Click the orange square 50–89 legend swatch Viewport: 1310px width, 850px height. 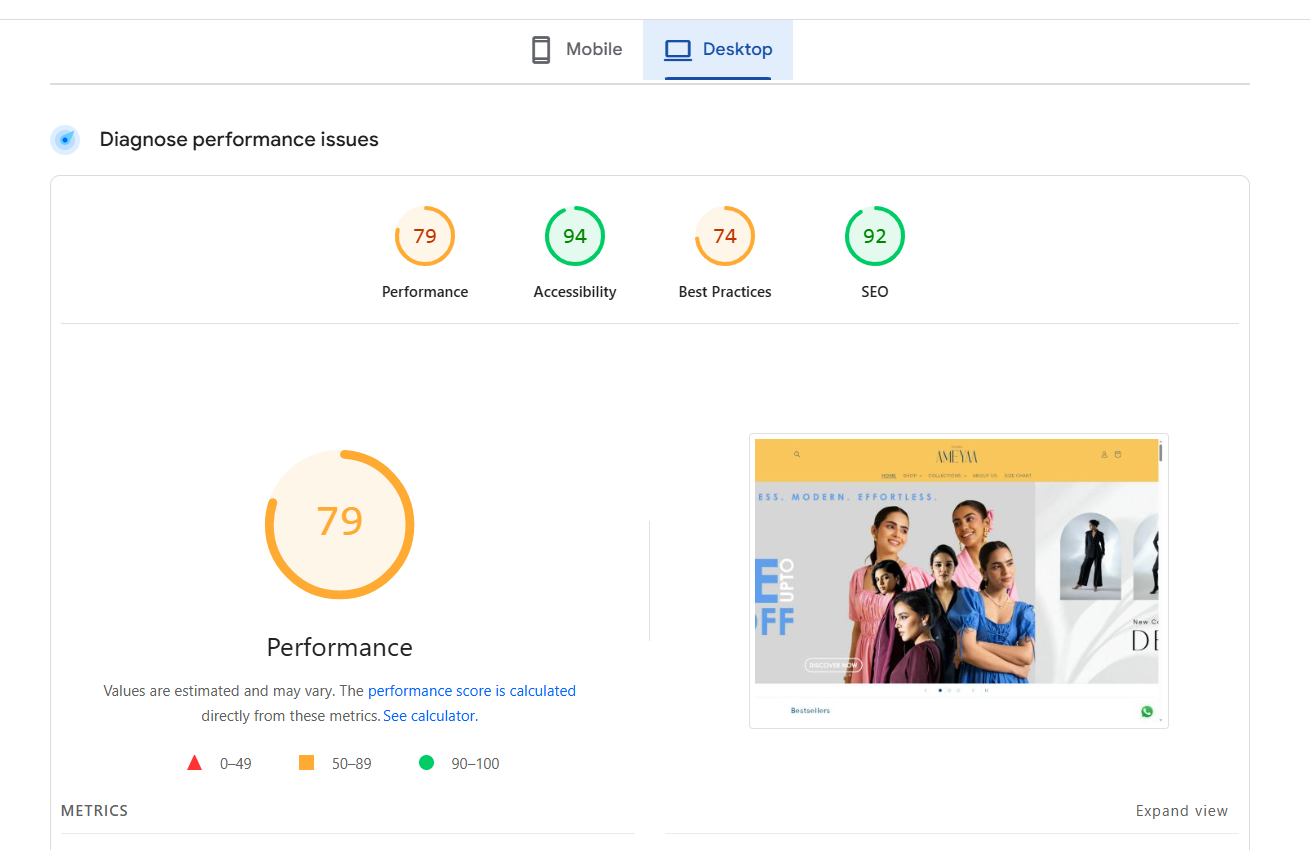[x=307, y=763]
